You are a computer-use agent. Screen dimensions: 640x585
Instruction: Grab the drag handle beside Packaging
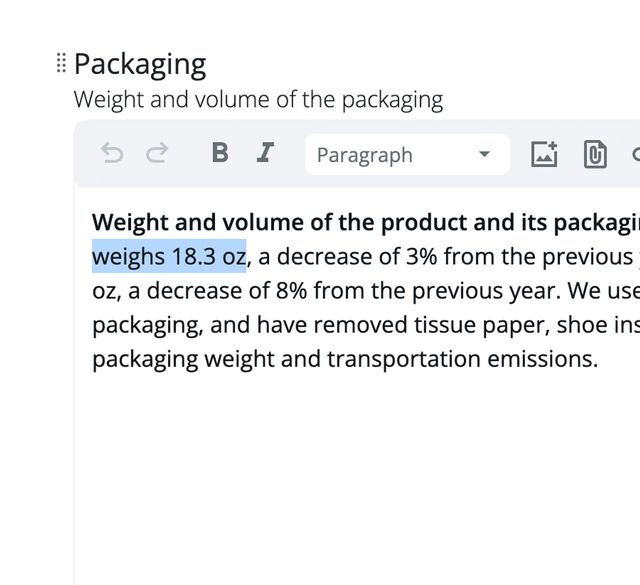(61, 63)
